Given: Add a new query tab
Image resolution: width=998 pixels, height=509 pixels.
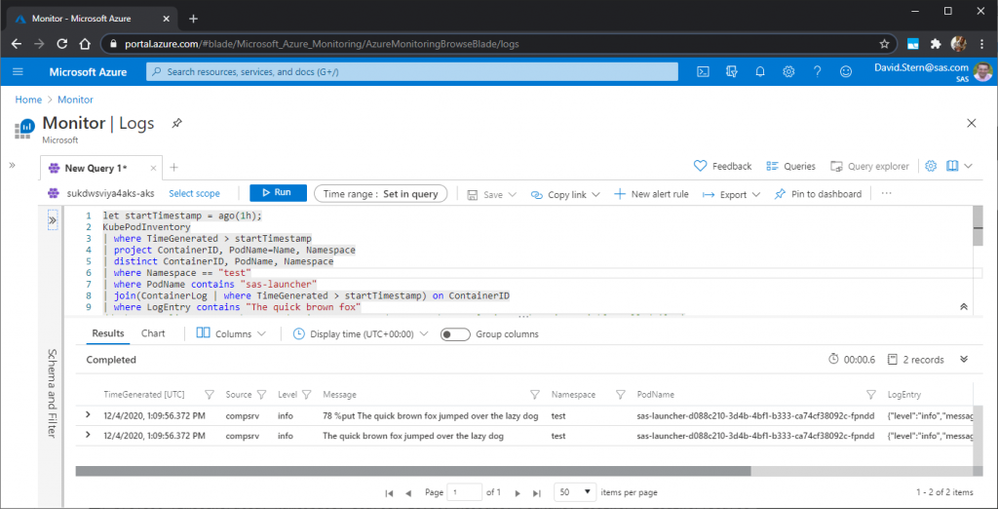Looking at the screenshot, I should (173, 167).
